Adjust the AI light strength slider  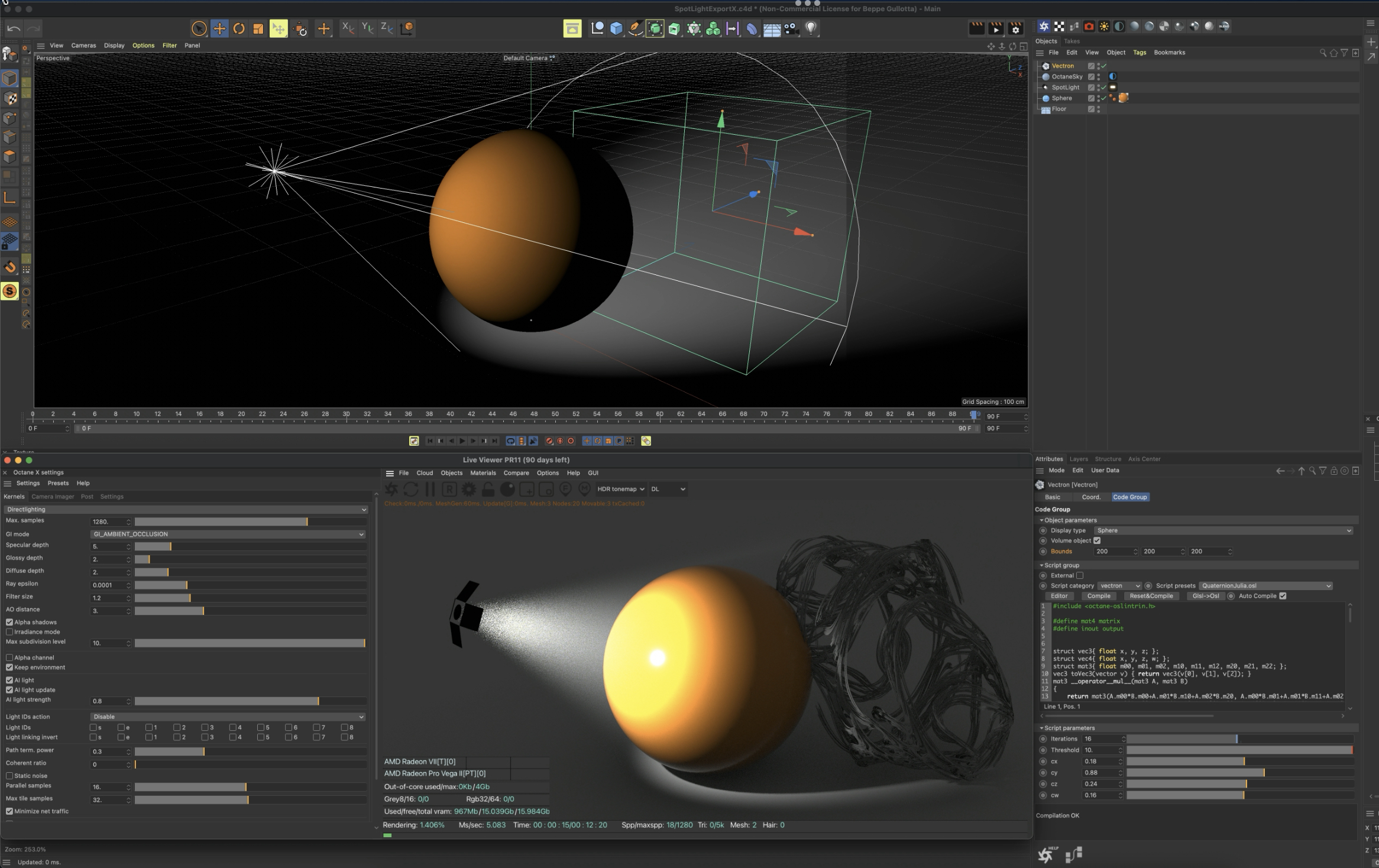click(x=318, y=701)
